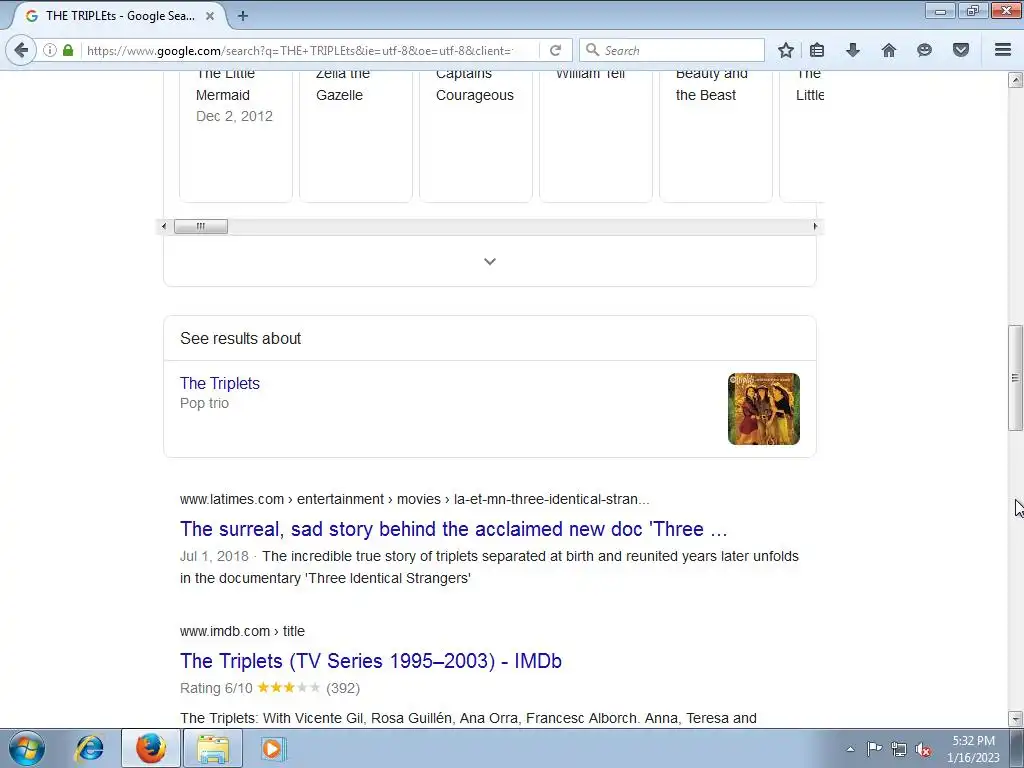The height and width of the screenshot is (768, 1024).
Task: Click page scrollbar up arrow
Action: tap(1015, 80)
